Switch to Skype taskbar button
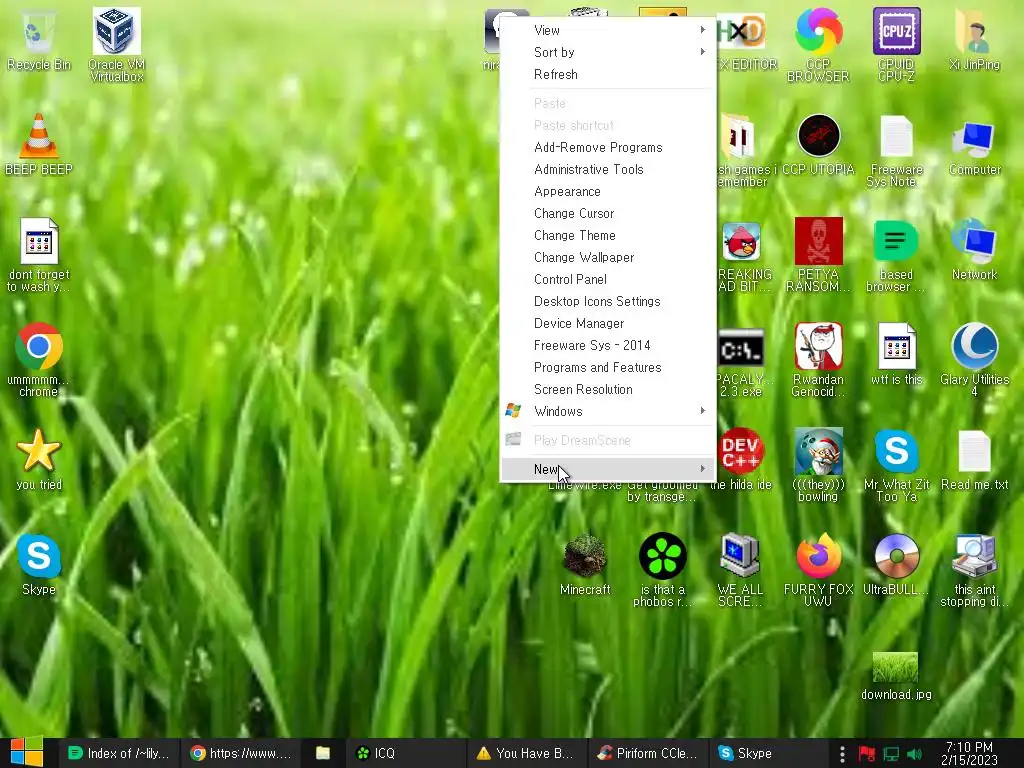Viewport: 1024px width, 768px height. [769, 753]
